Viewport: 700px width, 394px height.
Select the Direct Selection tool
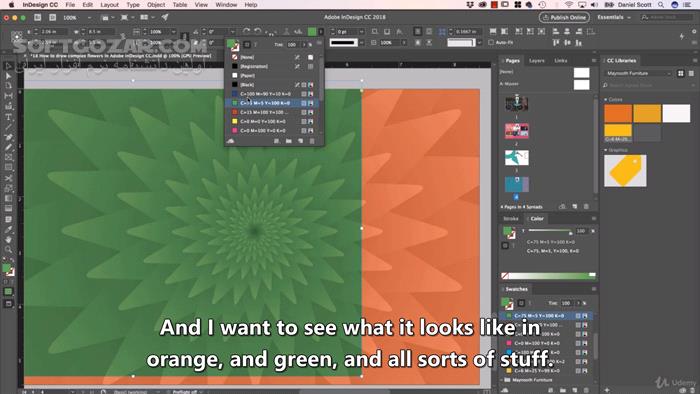tap(8, 76)
